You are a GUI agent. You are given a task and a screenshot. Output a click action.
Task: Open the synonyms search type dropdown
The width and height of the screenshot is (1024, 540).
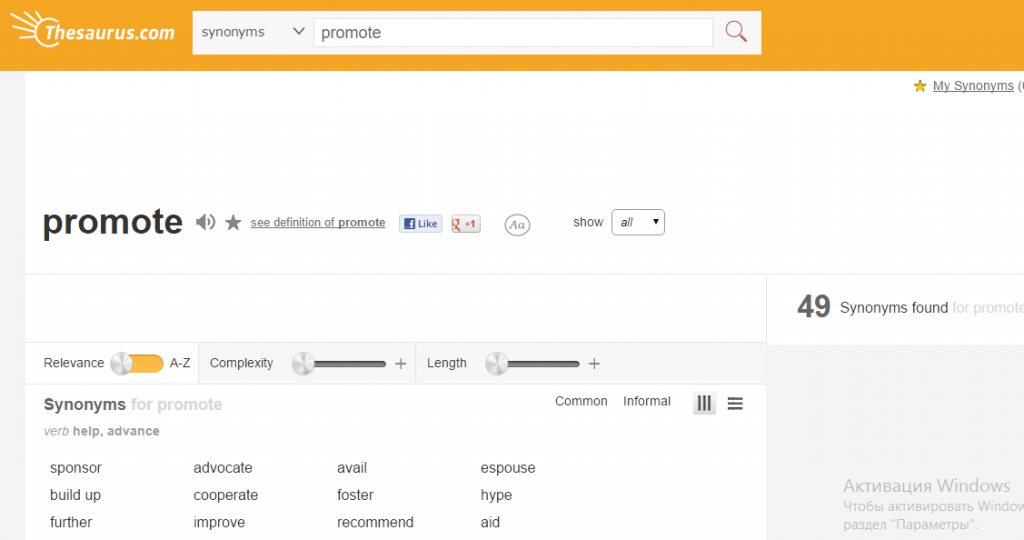(x=252, y=32)
